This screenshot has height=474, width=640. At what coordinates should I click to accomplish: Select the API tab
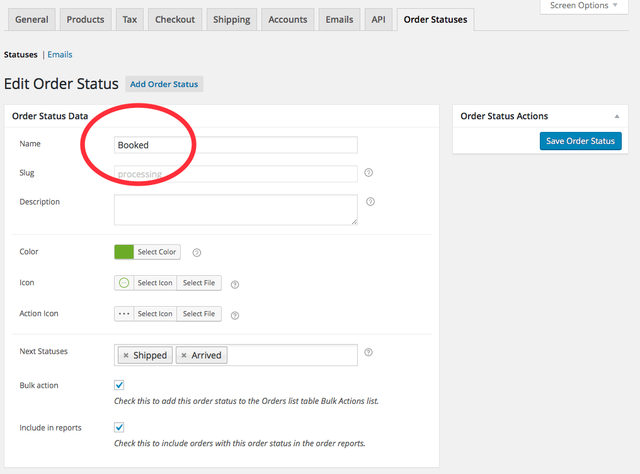pyautogui.click(x=378, y=20)
